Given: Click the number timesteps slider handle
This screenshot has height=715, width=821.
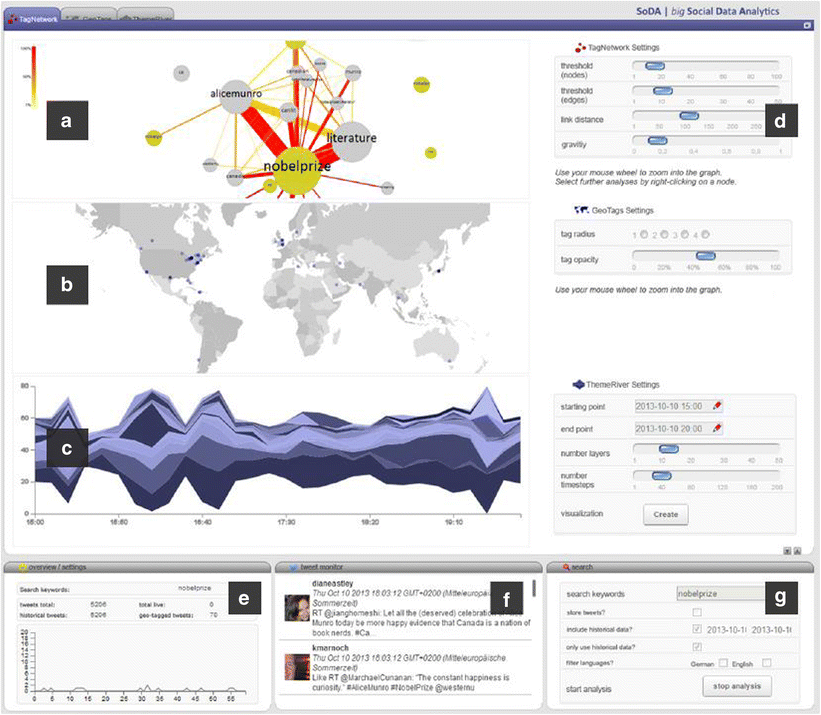Looking at the screenshot, I should point(661,476).
